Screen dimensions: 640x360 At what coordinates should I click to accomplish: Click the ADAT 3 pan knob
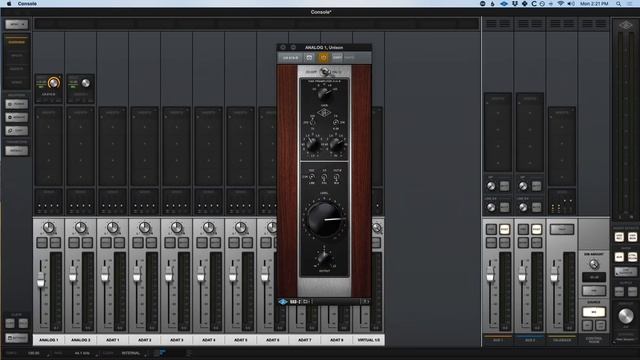pyautogui.click(x=177, y=228)
